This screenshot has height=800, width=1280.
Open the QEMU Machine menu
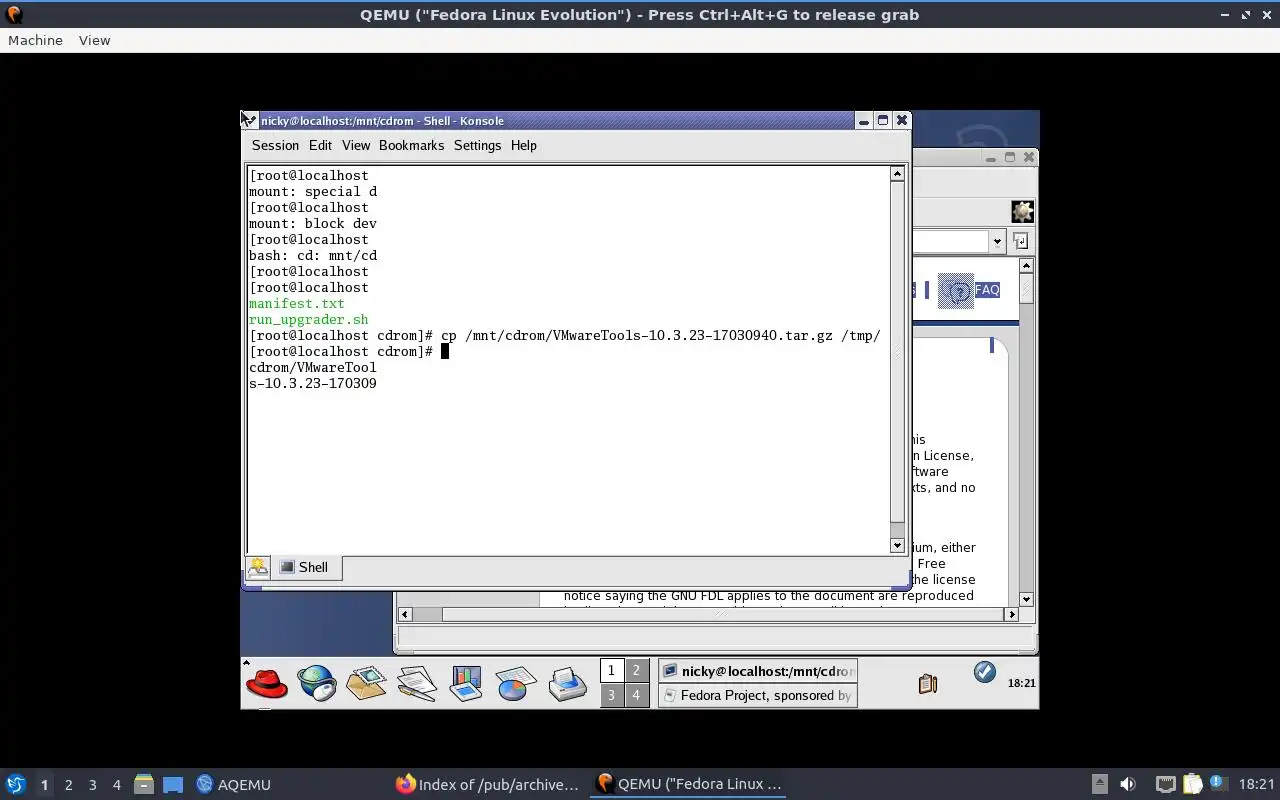[35, 40]
